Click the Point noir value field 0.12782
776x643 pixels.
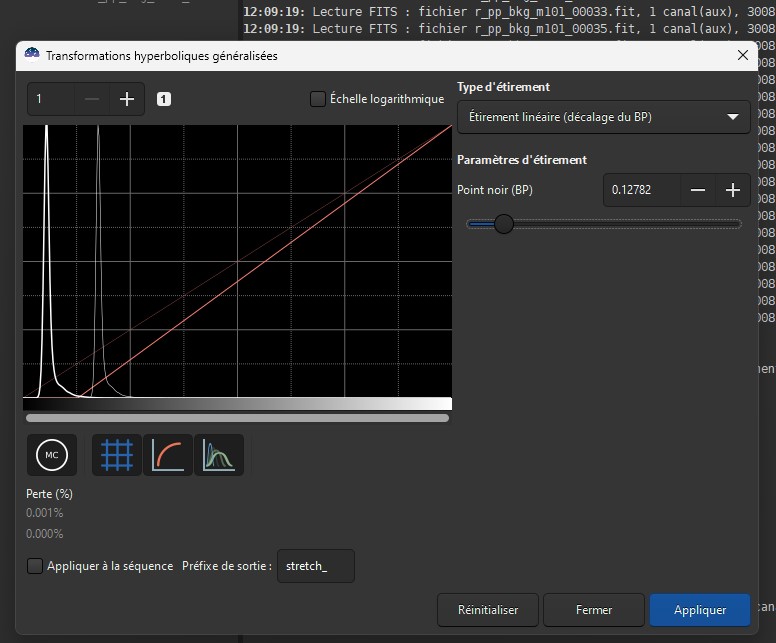(640, 190)
